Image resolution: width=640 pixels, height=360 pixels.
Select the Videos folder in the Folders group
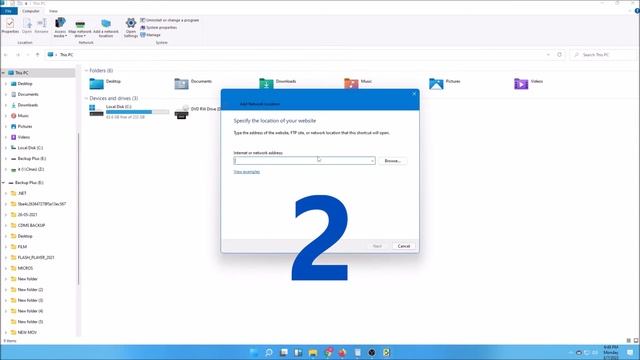coord(529,83)
